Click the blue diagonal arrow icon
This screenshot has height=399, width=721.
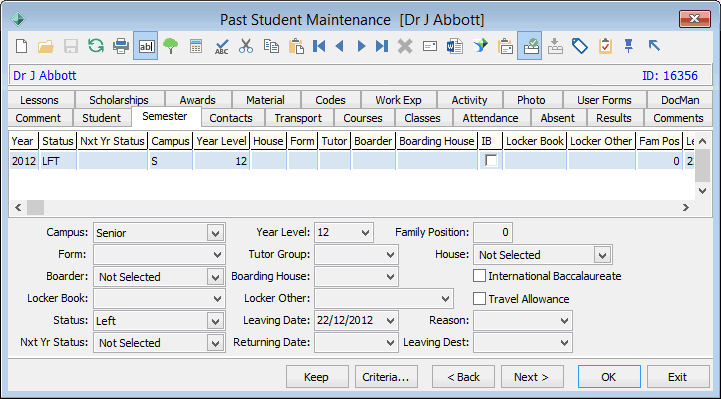(654, 46)
